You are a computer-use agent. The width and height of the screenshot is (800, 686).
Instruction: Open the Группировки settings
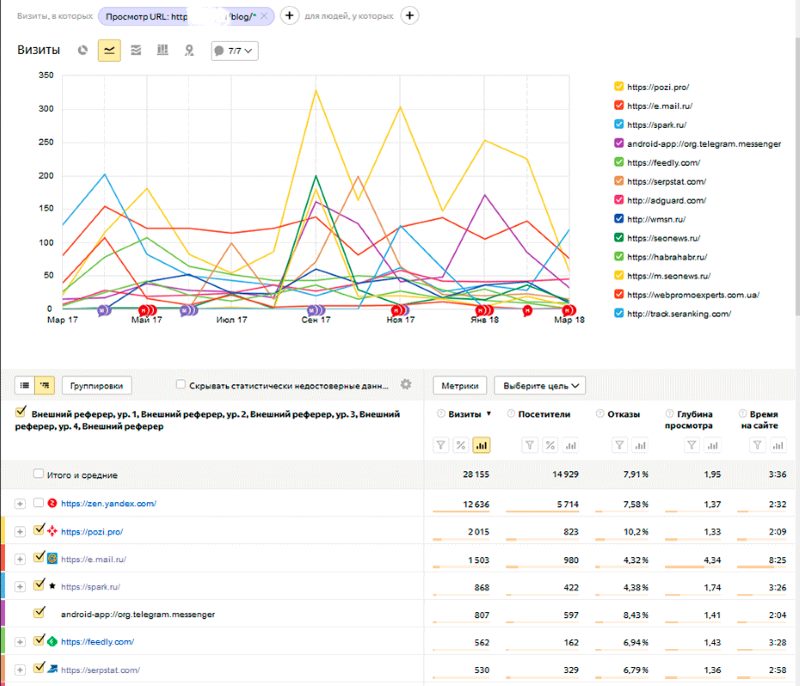pyautogui.click(x=96, y=386)
